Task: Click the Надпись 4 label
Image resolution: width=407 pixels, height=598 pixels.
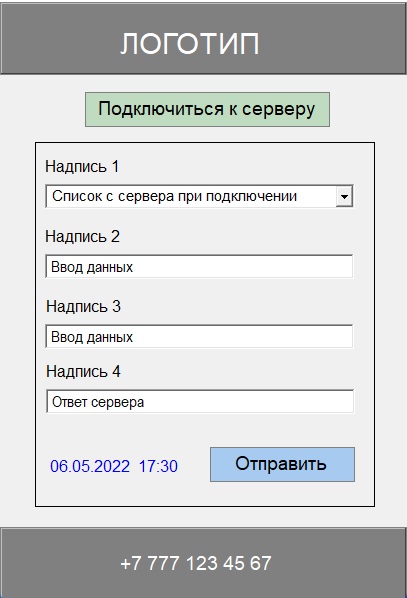Action: click(x=83, y=371)
